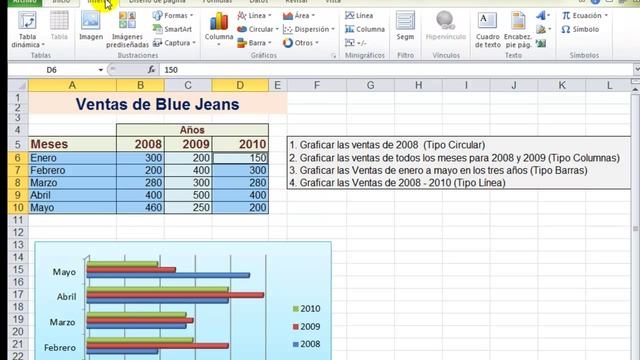The image size is (640, 360).
Task: Click the instruction about Tipo Circular
Action: coord(387,145)
